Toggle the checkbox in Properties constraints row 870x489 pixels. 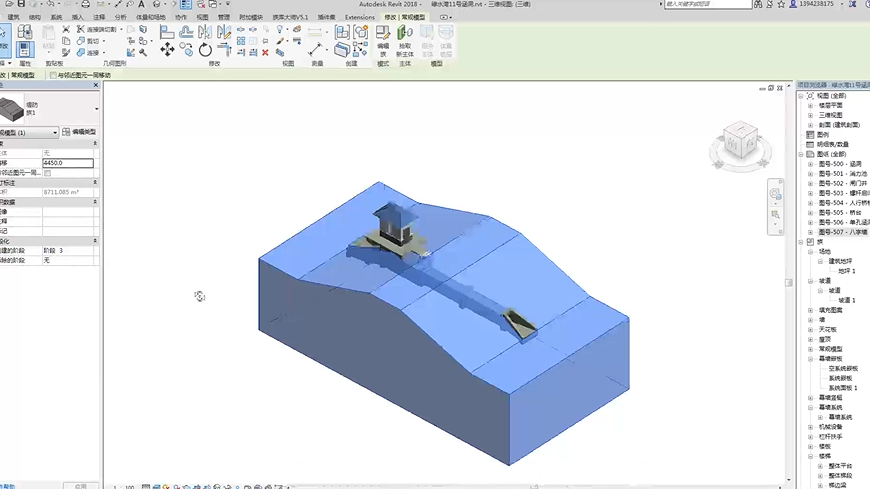click(47, 173)
